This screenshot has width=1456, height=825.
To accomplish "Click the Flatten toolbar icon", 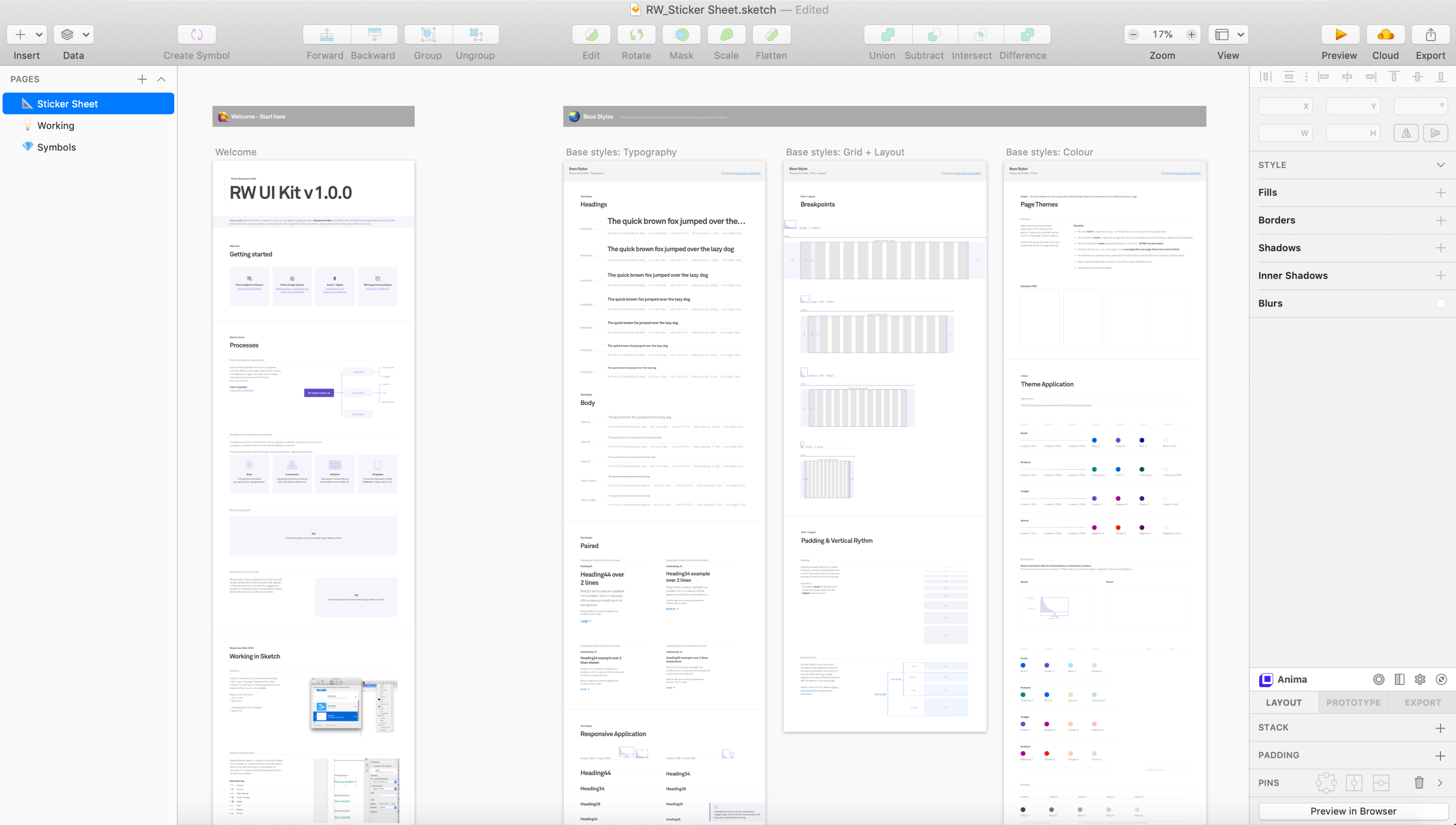I will tap(772, 35).
